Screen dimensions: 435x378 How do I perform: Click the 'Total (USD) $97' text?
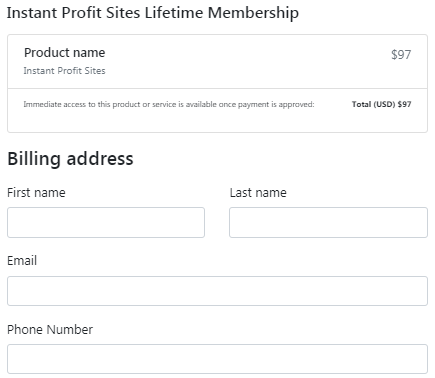click(382, 104)
